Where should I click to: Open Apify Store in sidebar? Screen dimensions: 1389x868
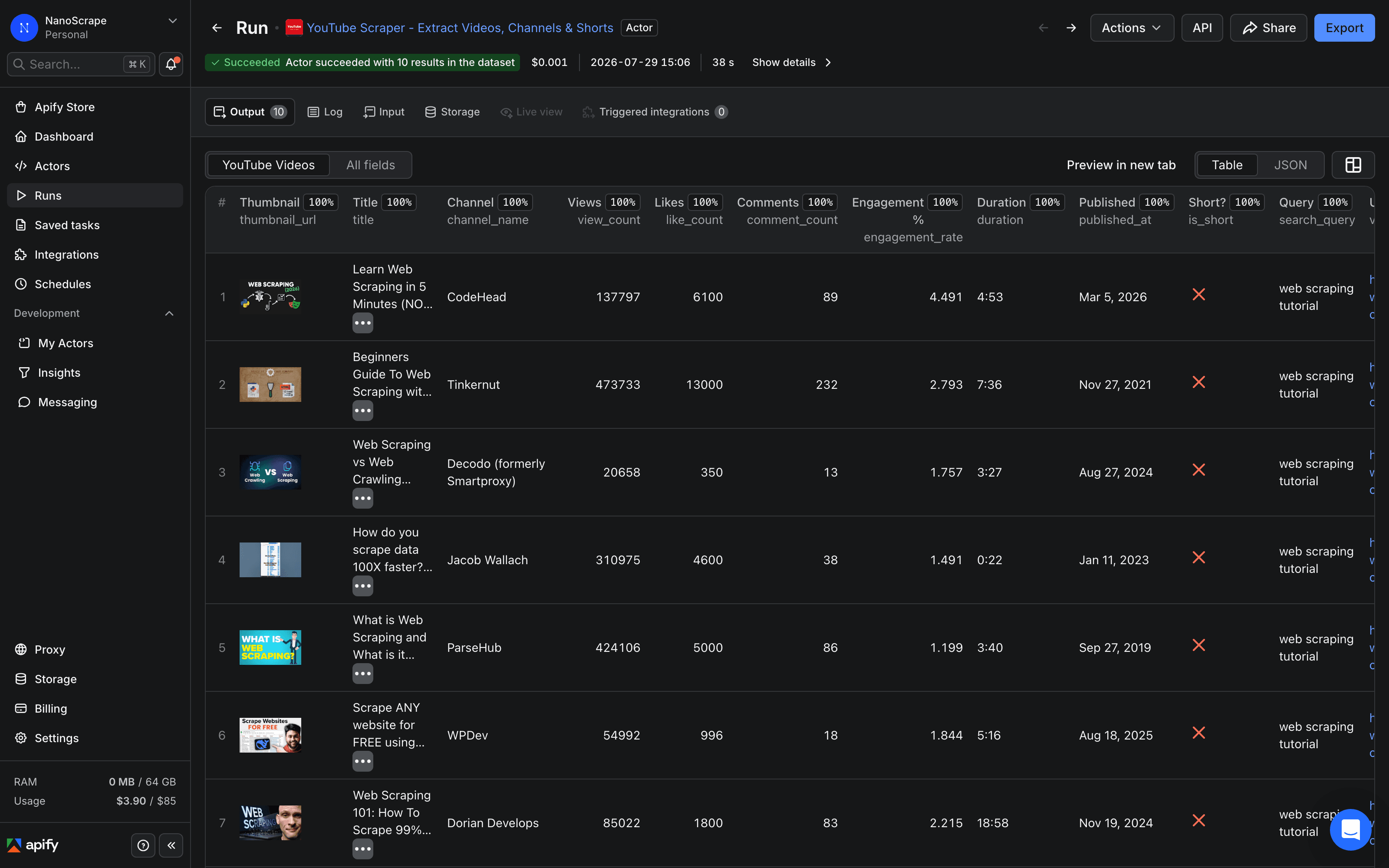click(x=95, y=107)
